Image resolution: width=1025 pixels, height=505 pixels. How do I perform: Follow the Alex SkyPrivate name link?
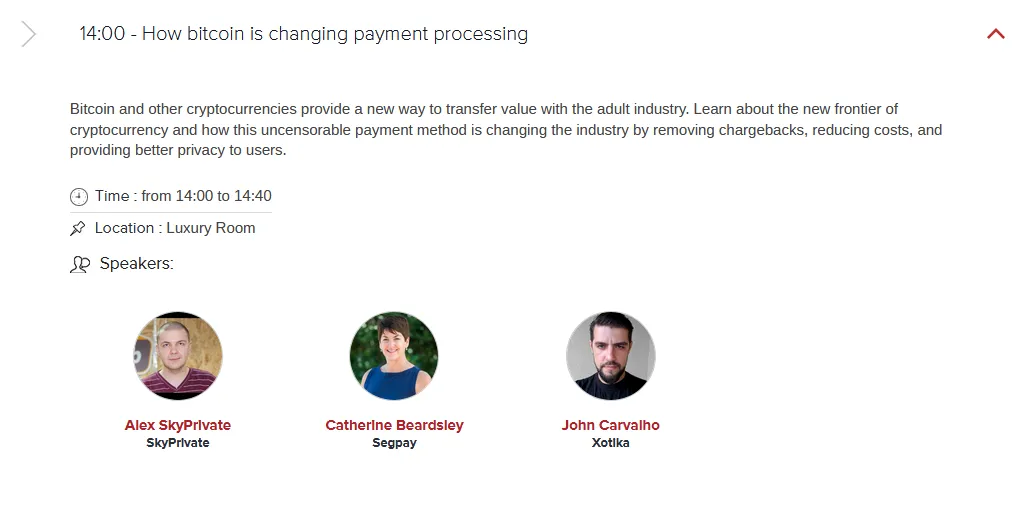coord(178,425)
